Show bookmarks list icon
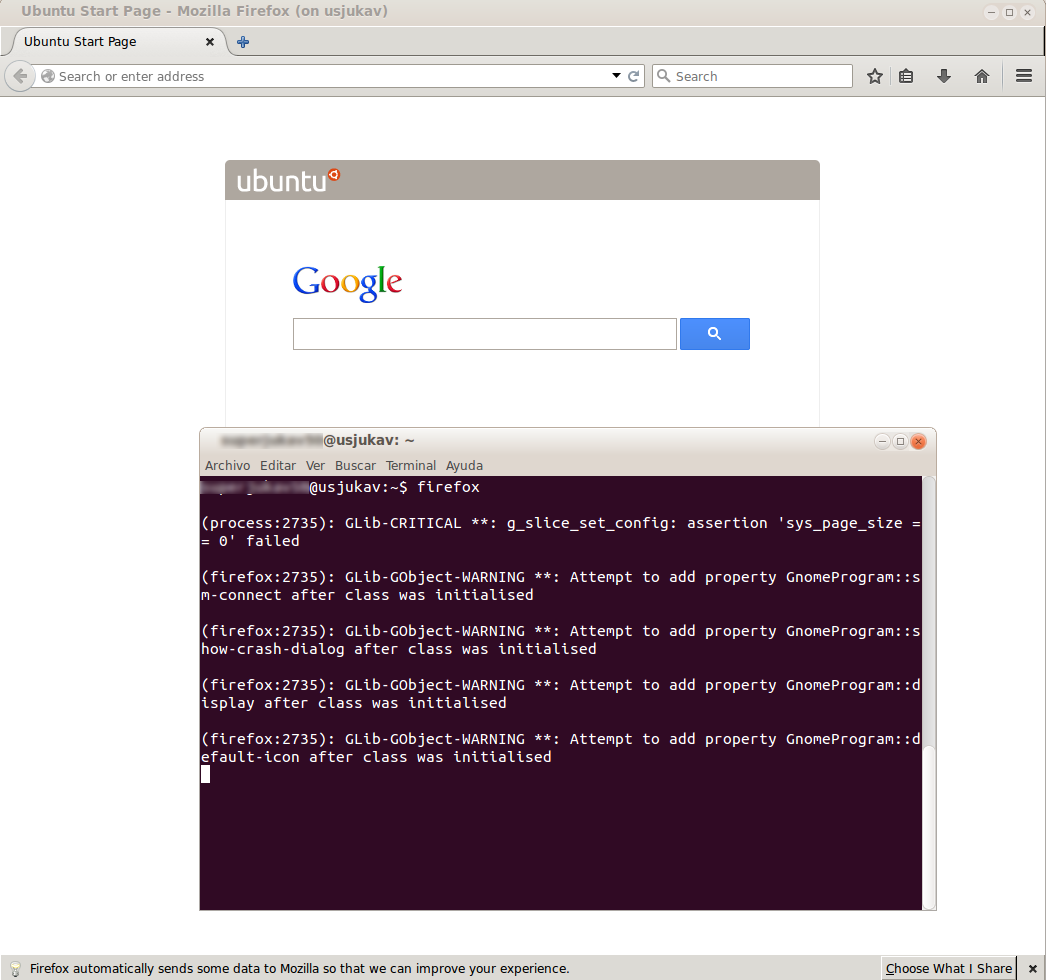Image resolution: width=1046 pixels, height=980 pixels. click(x=907, y=76)
